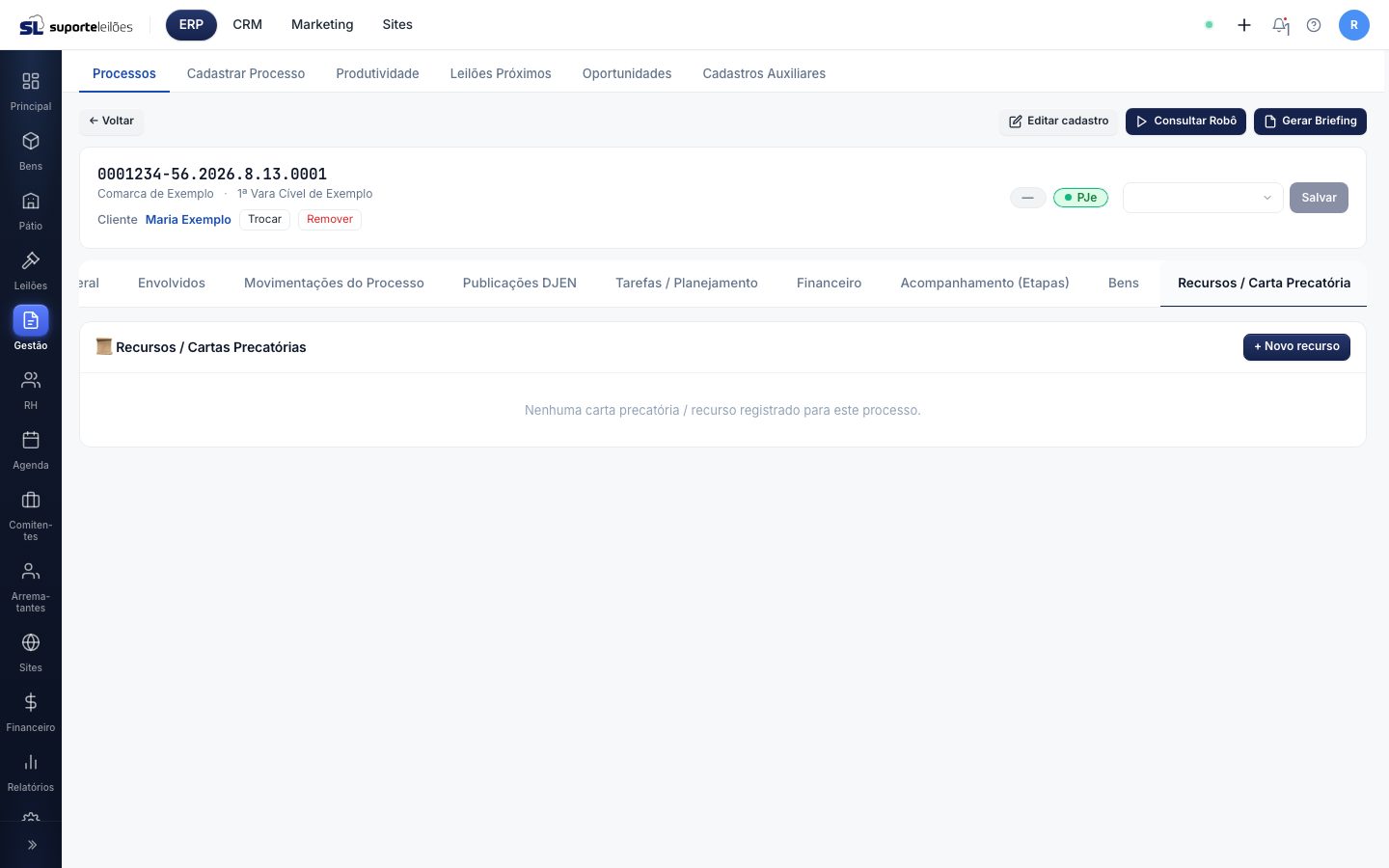1389x868 pixels.
Task: Open the Principal dashboard in sidebar
Action: coord(31,92)
